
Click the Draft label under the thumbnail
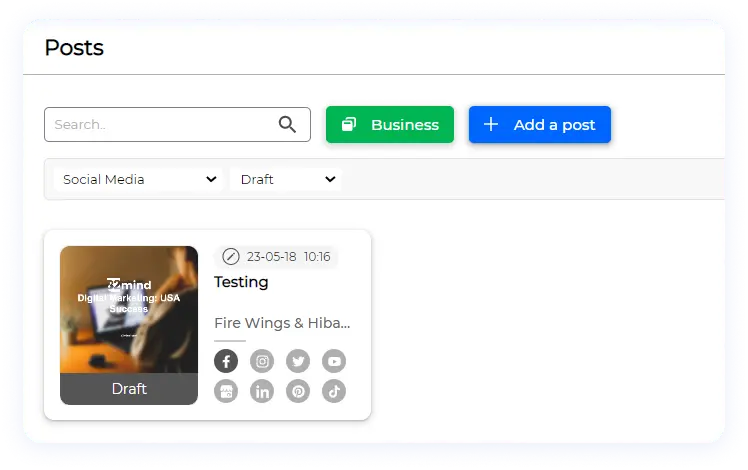coord(129,389)
